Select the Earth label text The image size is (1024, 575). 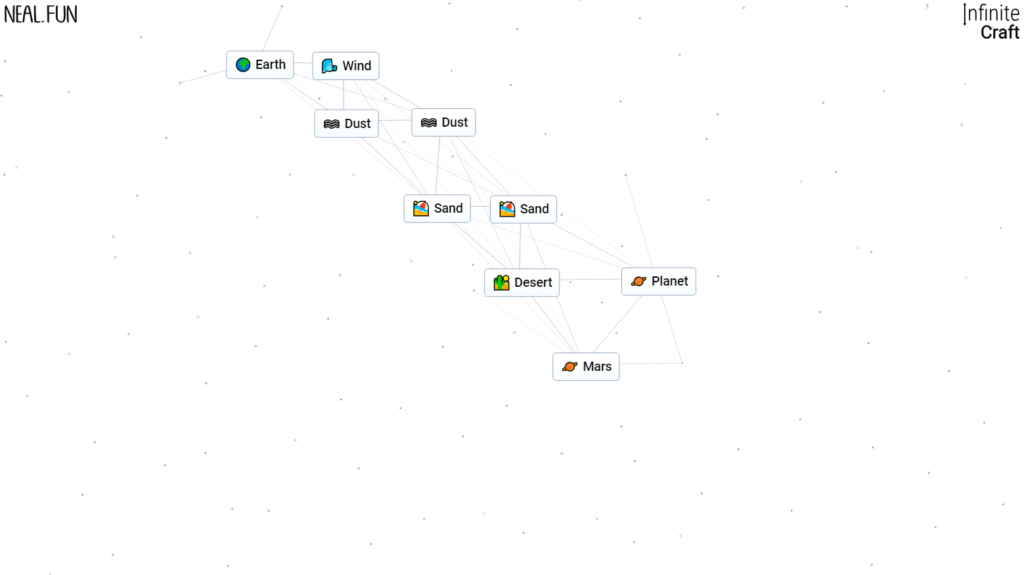coord(270,65)
